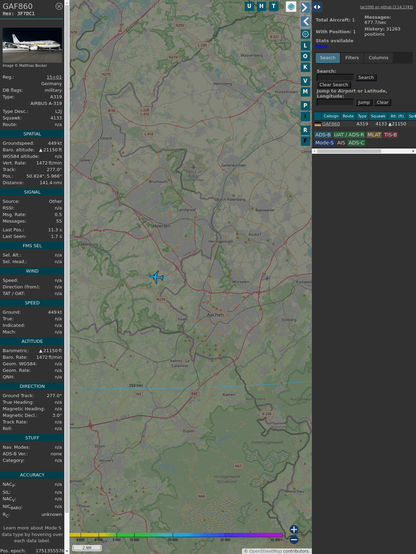This screenshot has width=416, height=554.
Task: Open the GAF860 callsign link in table
Action: click(331, 124)
